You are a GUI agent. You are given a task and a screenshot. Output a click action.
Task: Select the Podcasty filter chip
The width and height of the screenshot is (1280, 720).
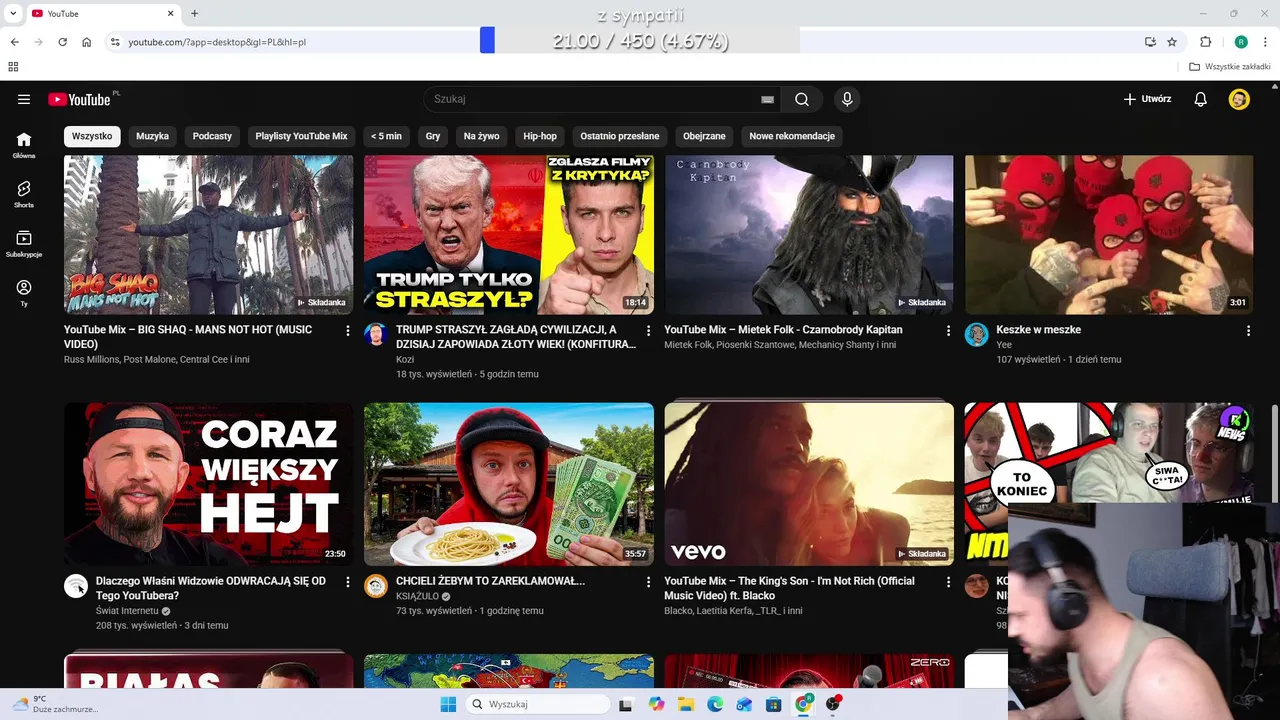[212, 136]
